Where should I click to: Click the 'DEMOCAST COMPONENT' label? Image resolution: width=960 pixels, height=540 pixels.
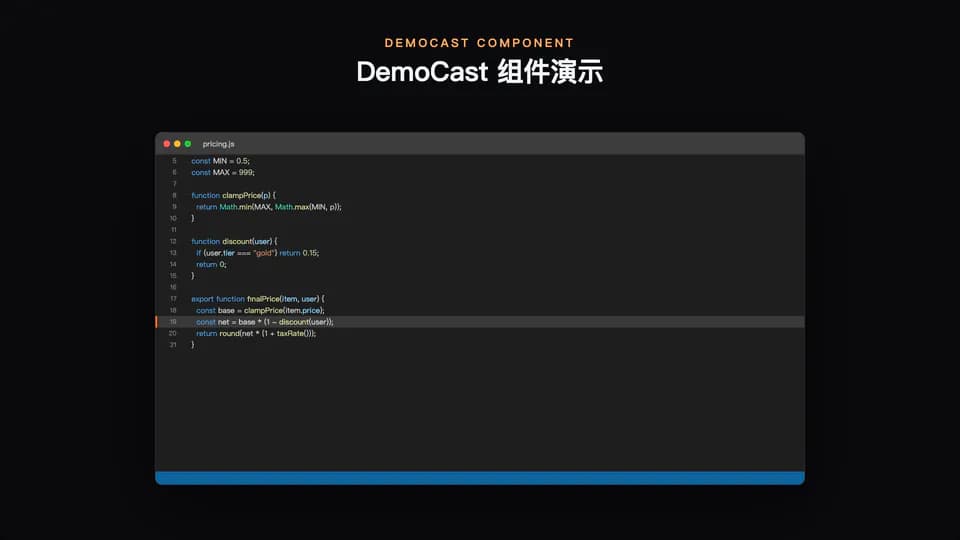[x=479, y=43]
